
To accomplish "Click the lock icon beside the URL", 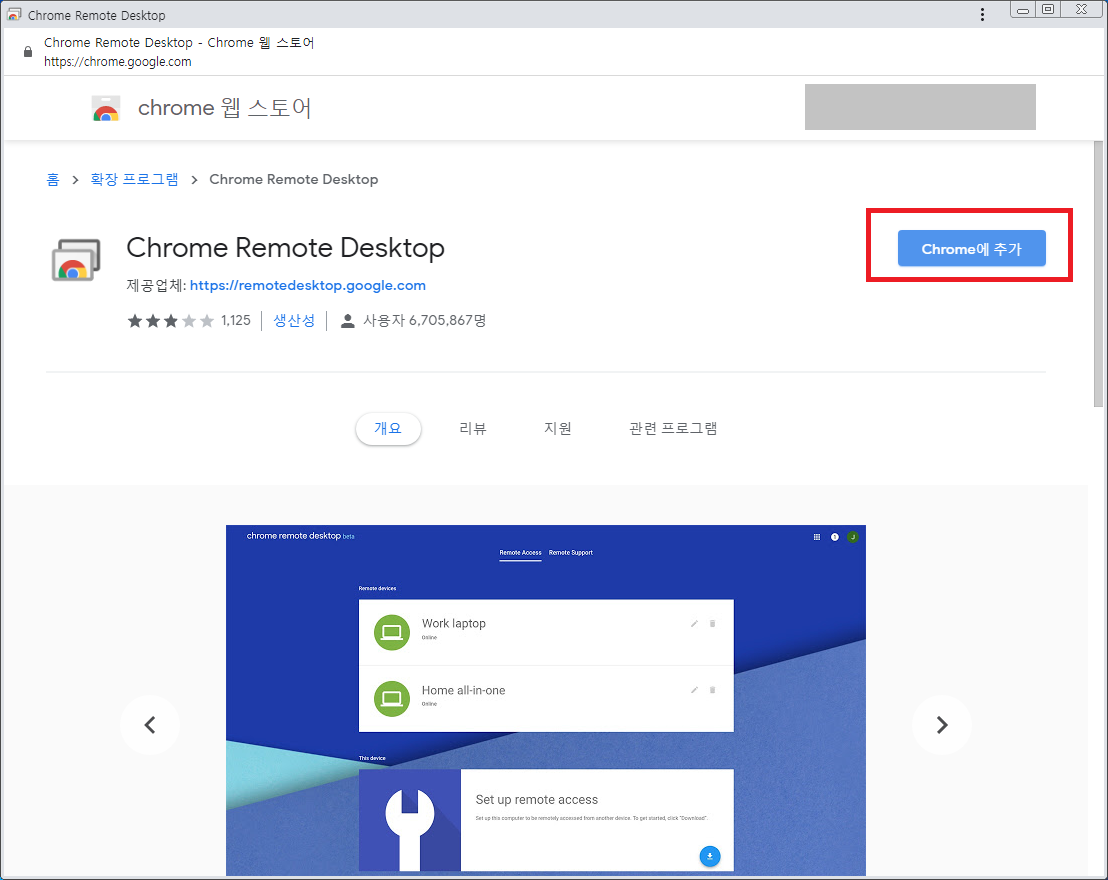I will point(28,52).
